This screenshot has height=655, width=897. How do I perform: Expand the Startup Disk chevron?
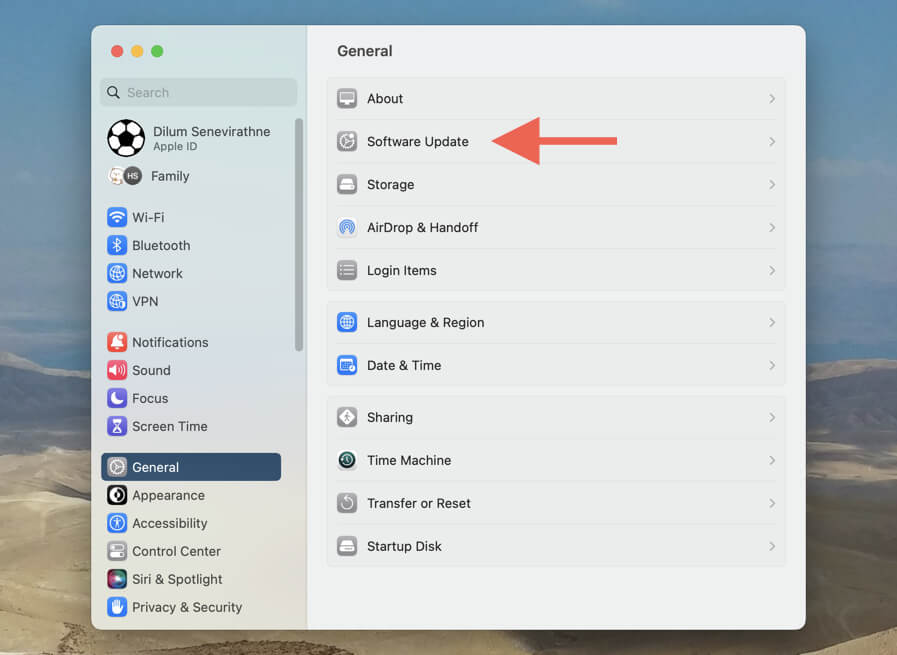[772, 546]
